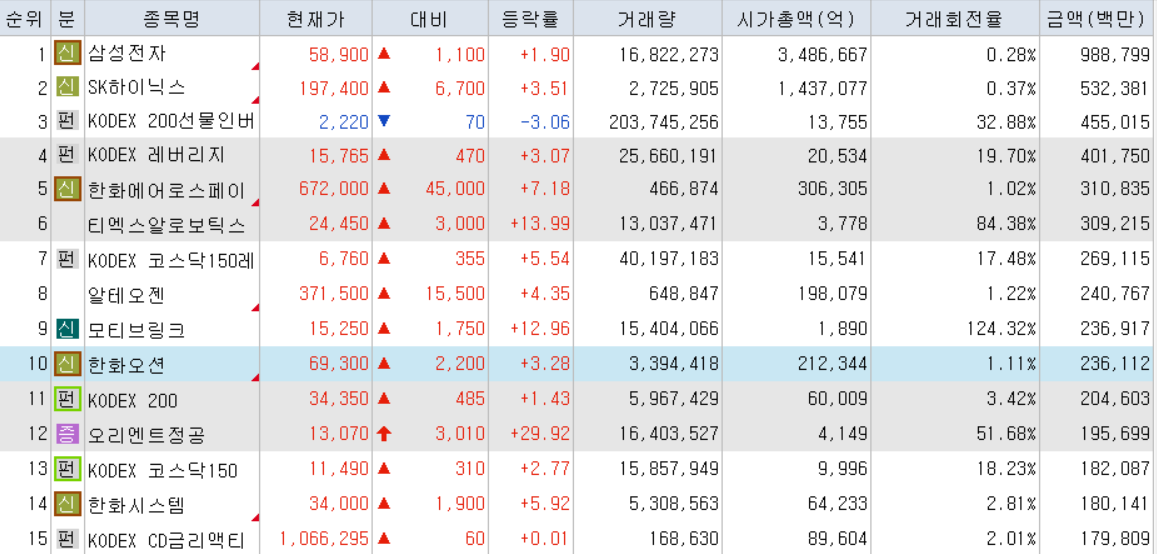
Task: Sort by the 시가총액(억) column header
Action: tap(796, 18)
